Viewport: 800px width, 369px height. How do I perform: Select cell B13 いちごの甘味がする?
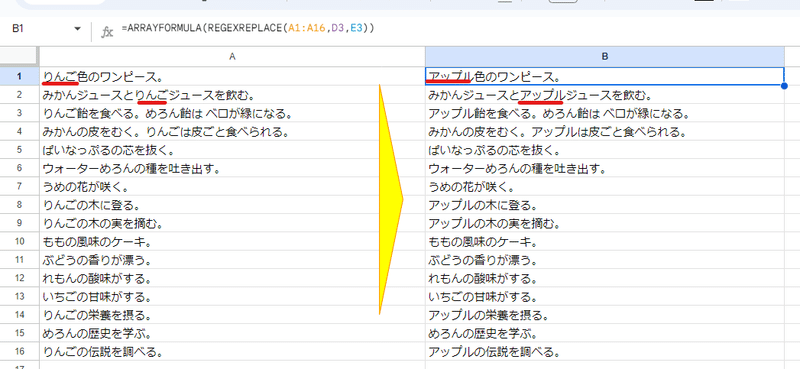click(x=605, y=297)
